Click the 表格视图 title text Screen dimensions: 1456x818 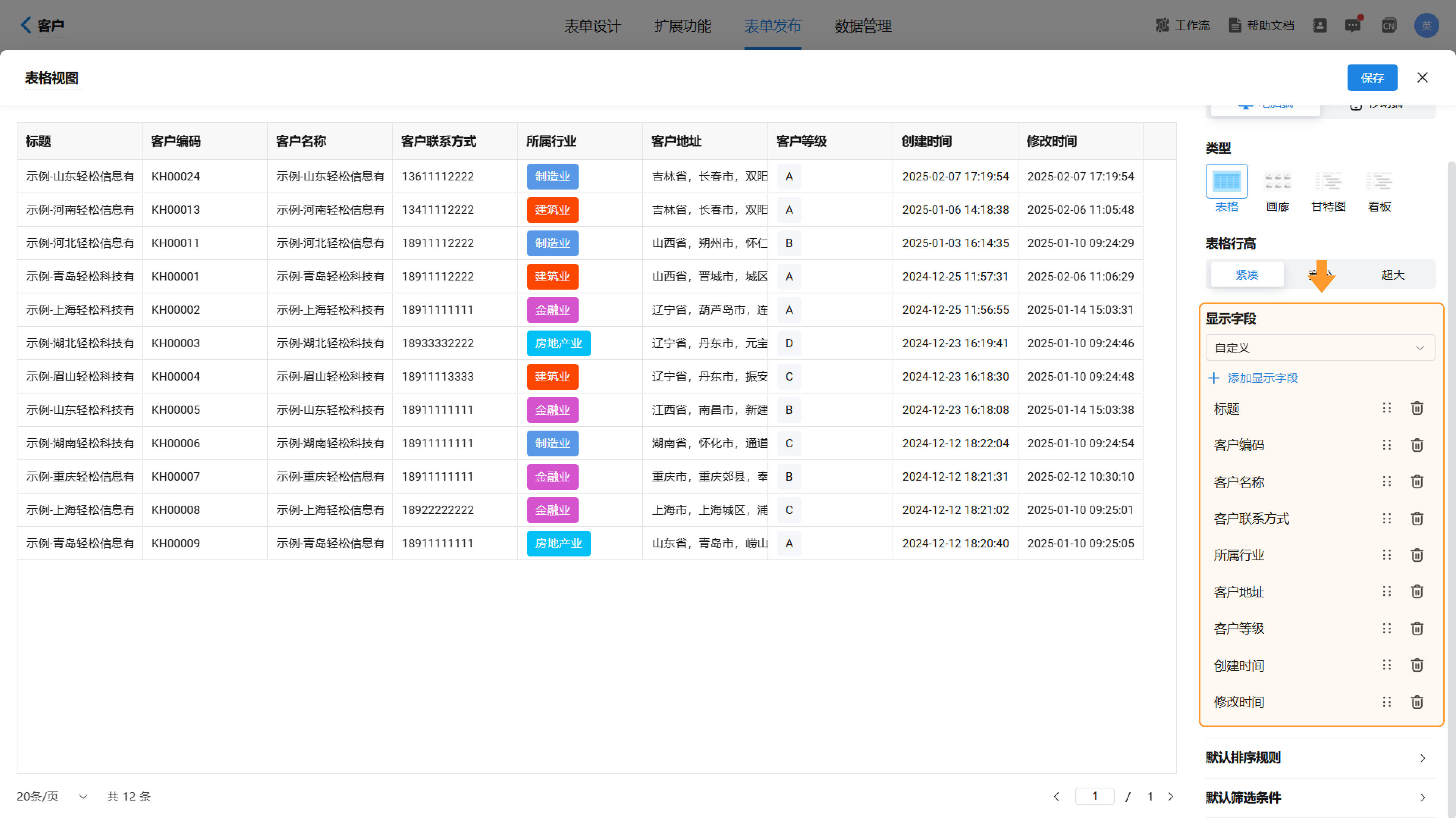[52, 78]
